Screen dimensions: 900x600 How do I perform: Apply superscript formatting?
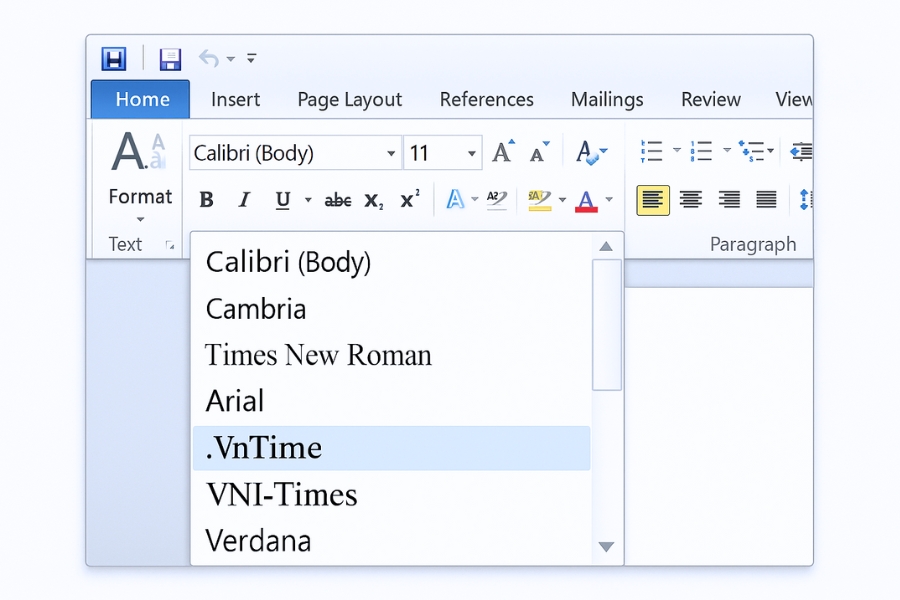(407, 198)
